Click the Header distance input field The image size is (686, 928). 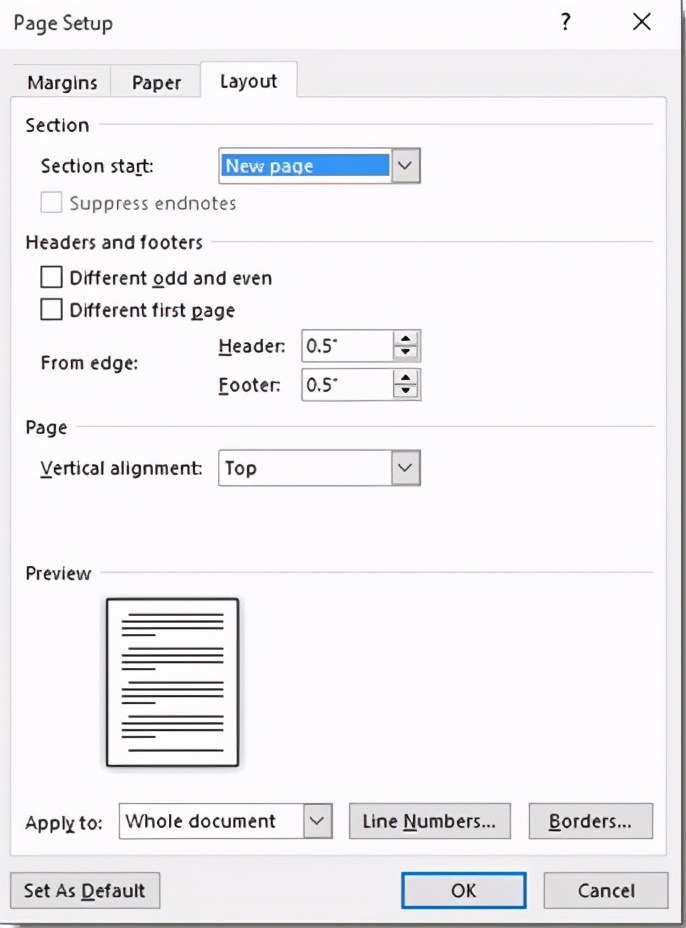pyautogui.click(x=347, y=346)
